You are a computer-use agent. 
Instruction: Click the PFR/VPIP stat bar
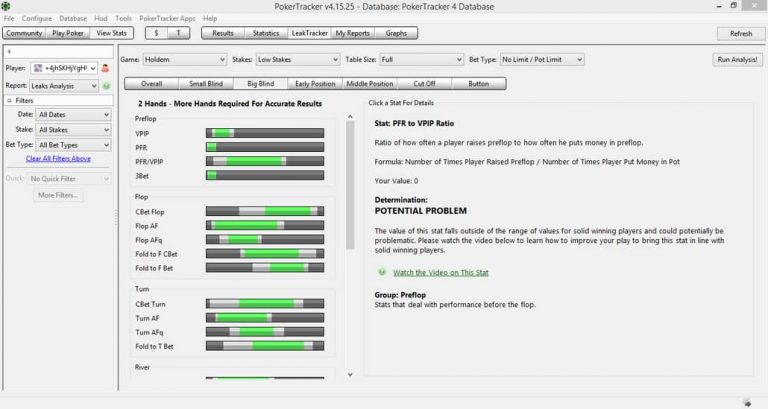264,160
